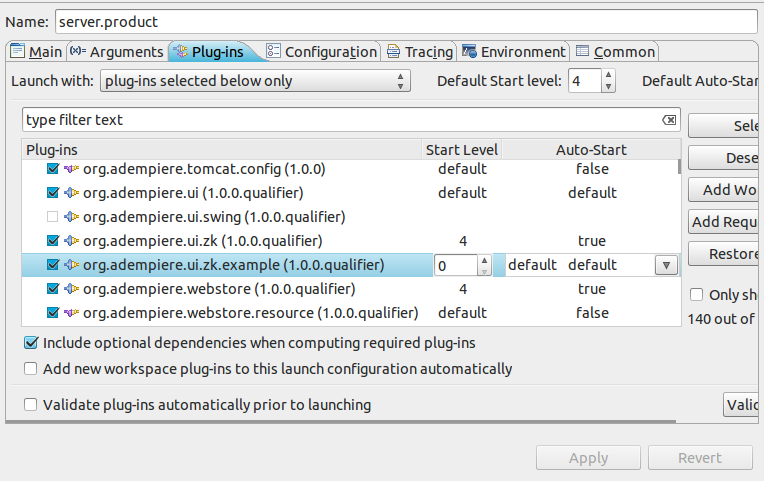
Task: Click the horizontal scrollbar below the options
Action: click(341, 422)
